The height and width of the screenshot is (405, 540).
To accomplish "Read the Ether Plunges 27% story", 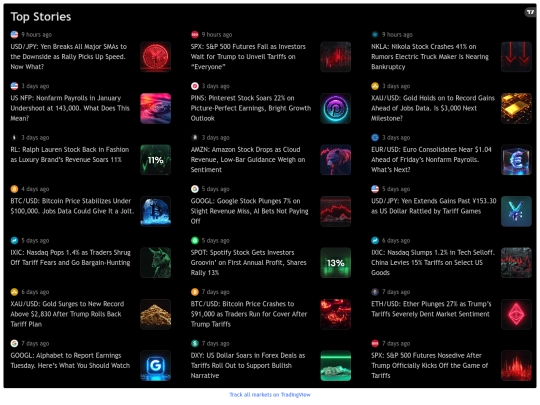I will click(x=431, y=309).
